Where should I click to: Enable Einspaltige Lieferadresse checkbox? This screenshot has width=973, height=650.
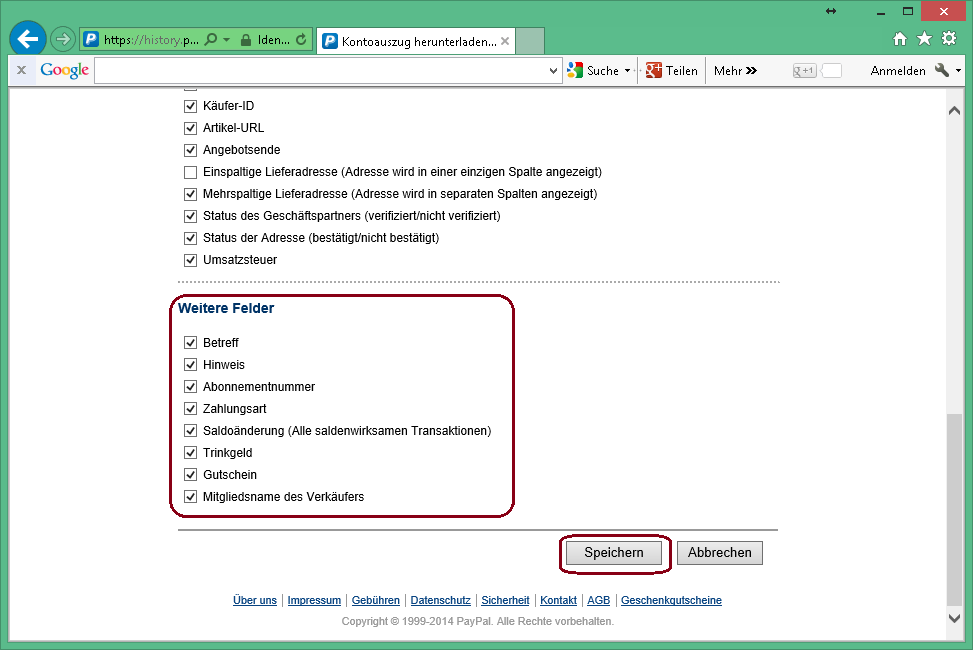coord(191,172)
